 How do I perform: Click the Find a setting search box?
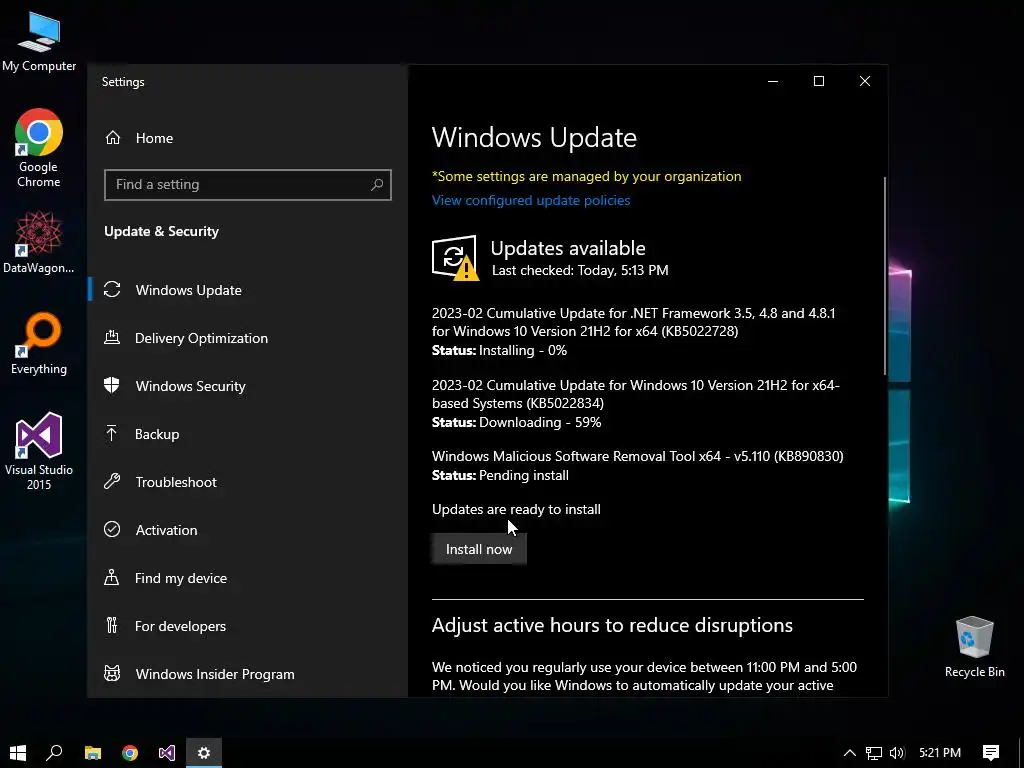[248, 185]
